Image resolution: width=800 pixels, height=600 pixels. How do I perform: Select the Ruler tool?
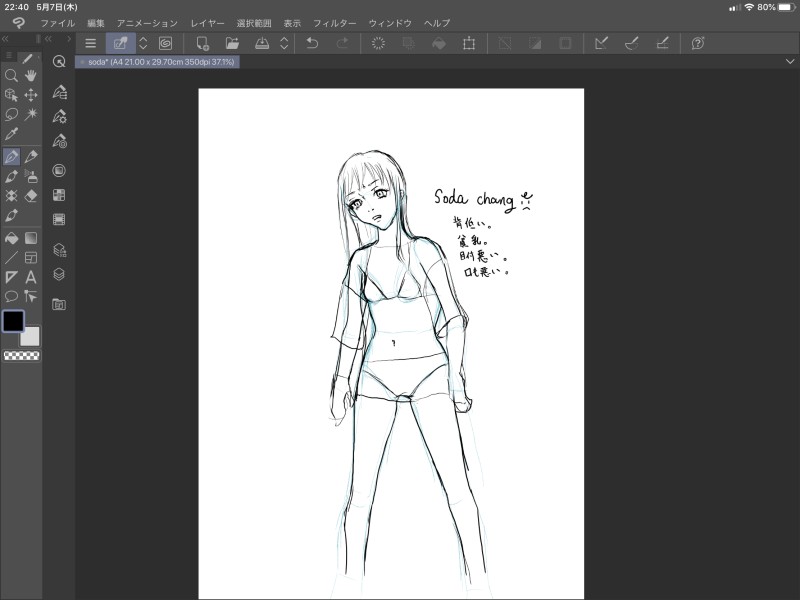tap(11, 277)
